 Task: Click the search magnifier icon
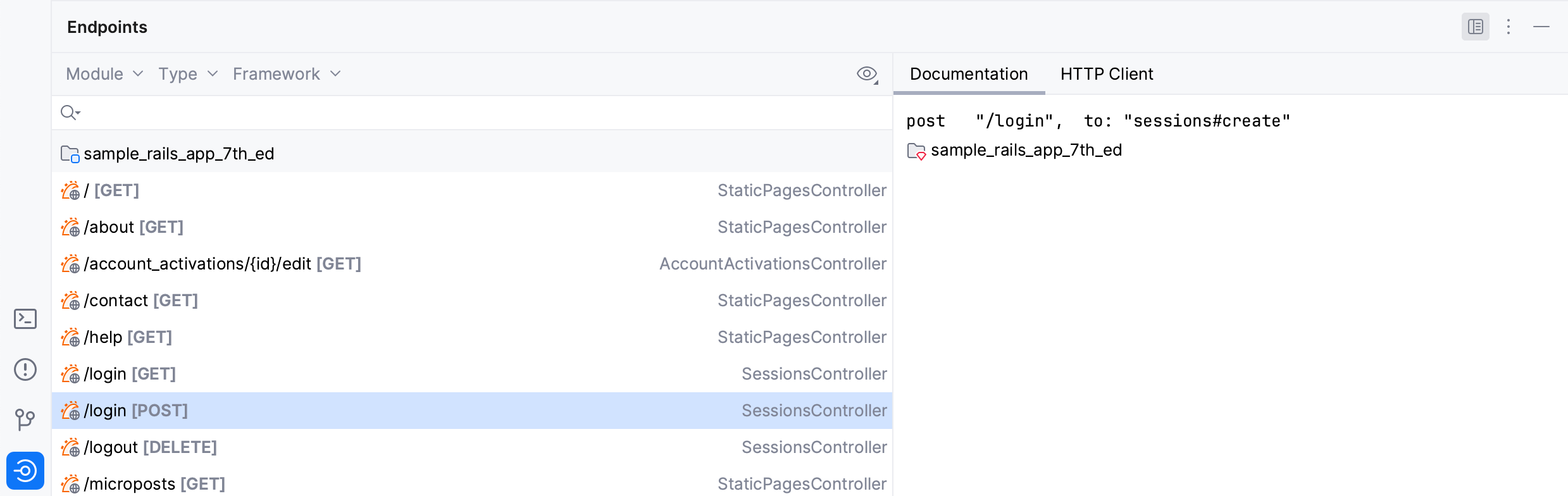coord(69,113)
